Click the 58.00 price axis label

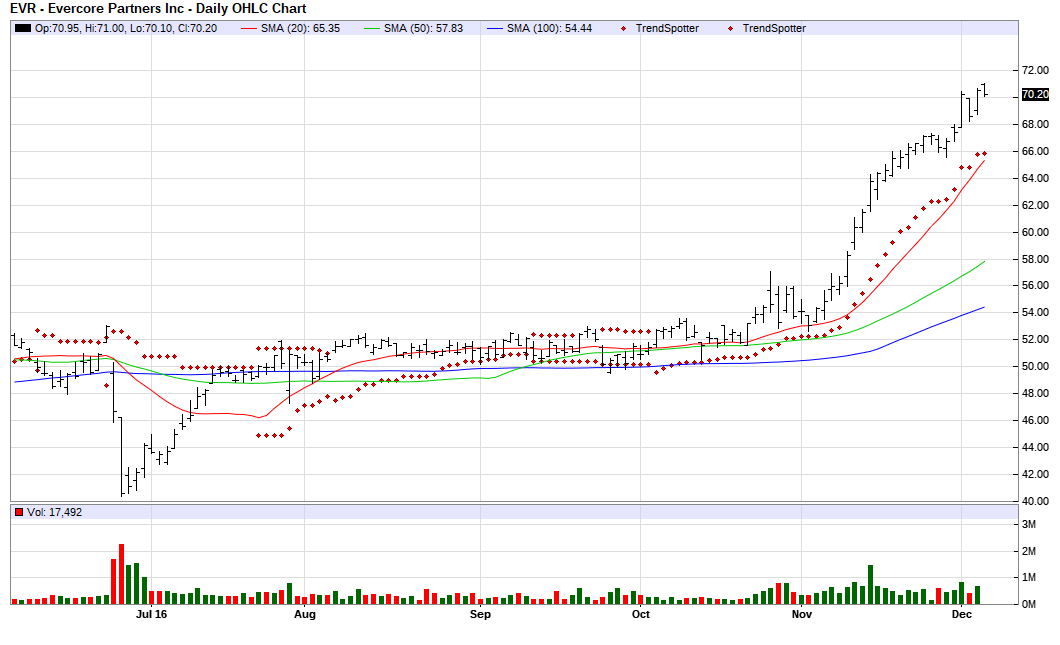pos(1035,259)
